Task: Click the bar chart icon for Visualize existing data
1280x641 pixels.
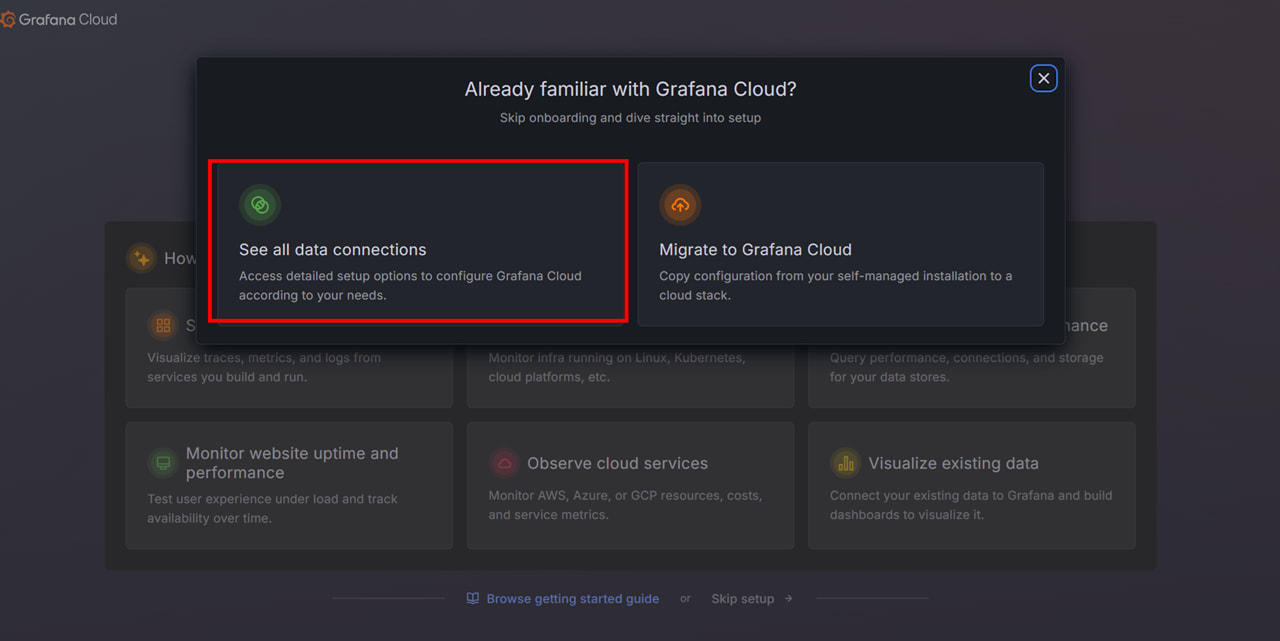Action: 846,463
